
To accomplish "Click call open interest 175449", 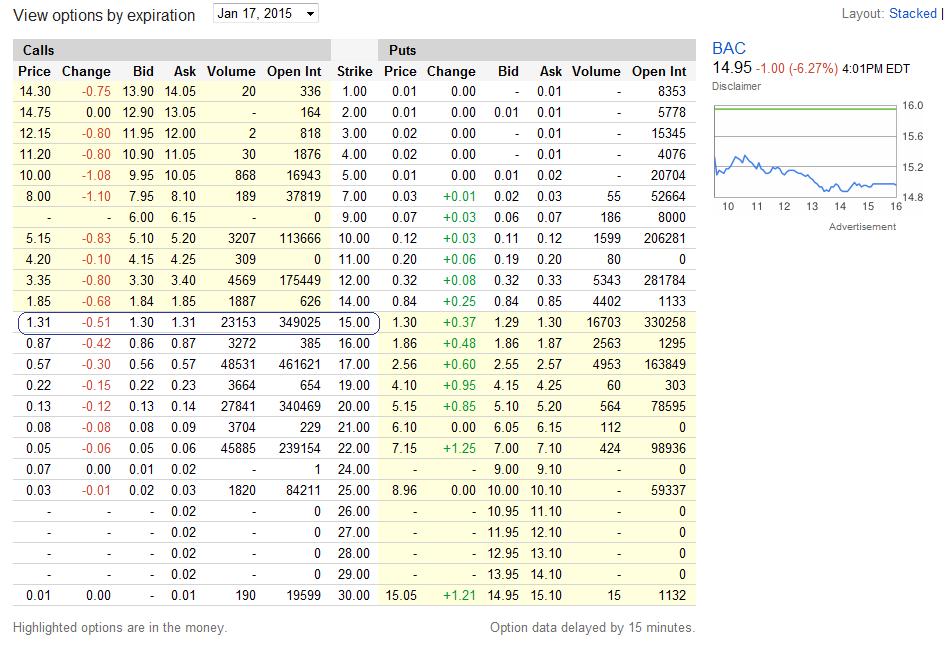I will [300, 280].
